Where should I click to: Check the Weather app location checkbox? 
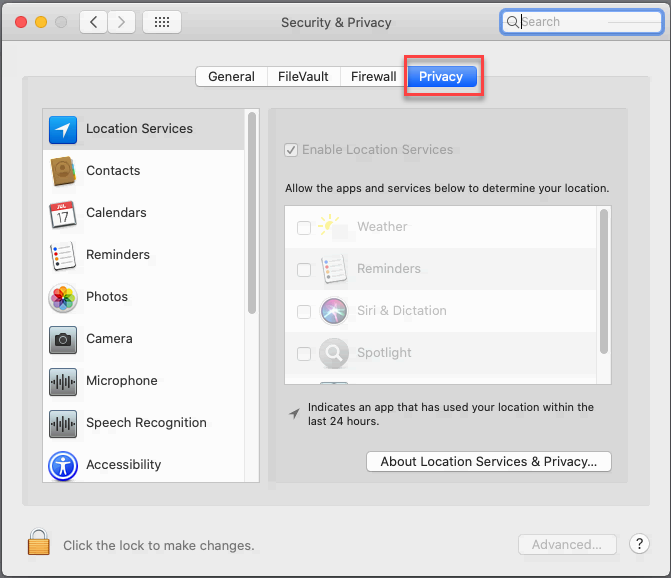click(304, 227)
